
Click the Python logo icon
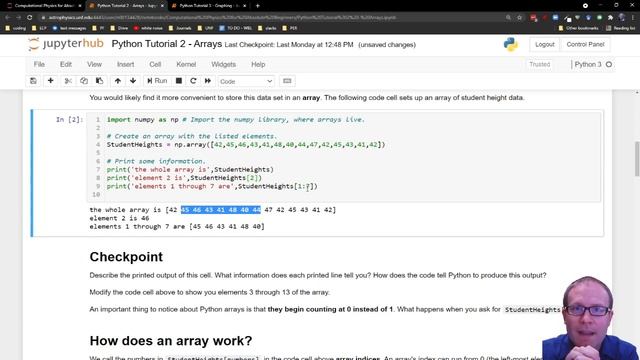point(510,44)
